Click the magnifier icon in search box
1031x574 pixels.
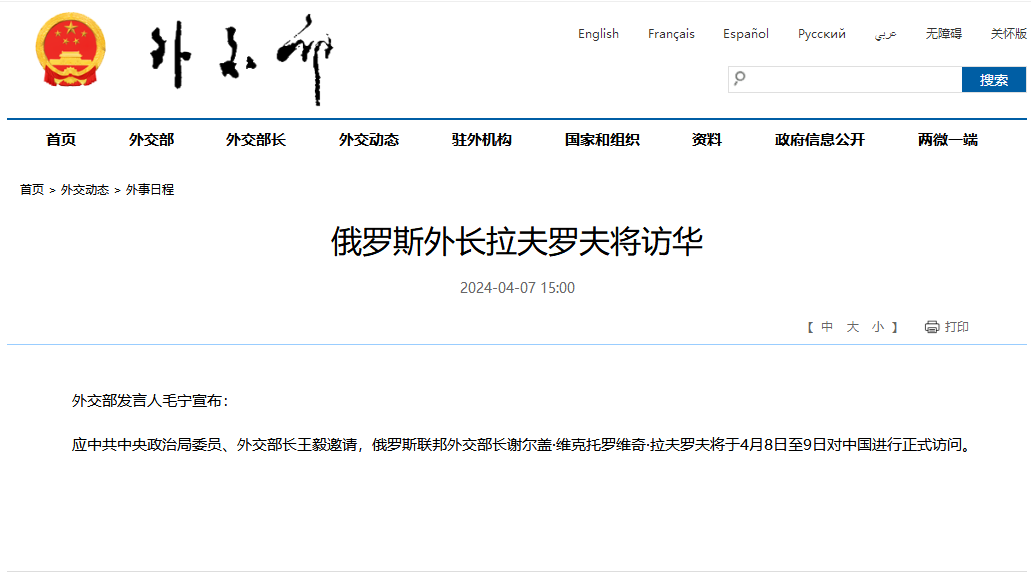point(740,79)
